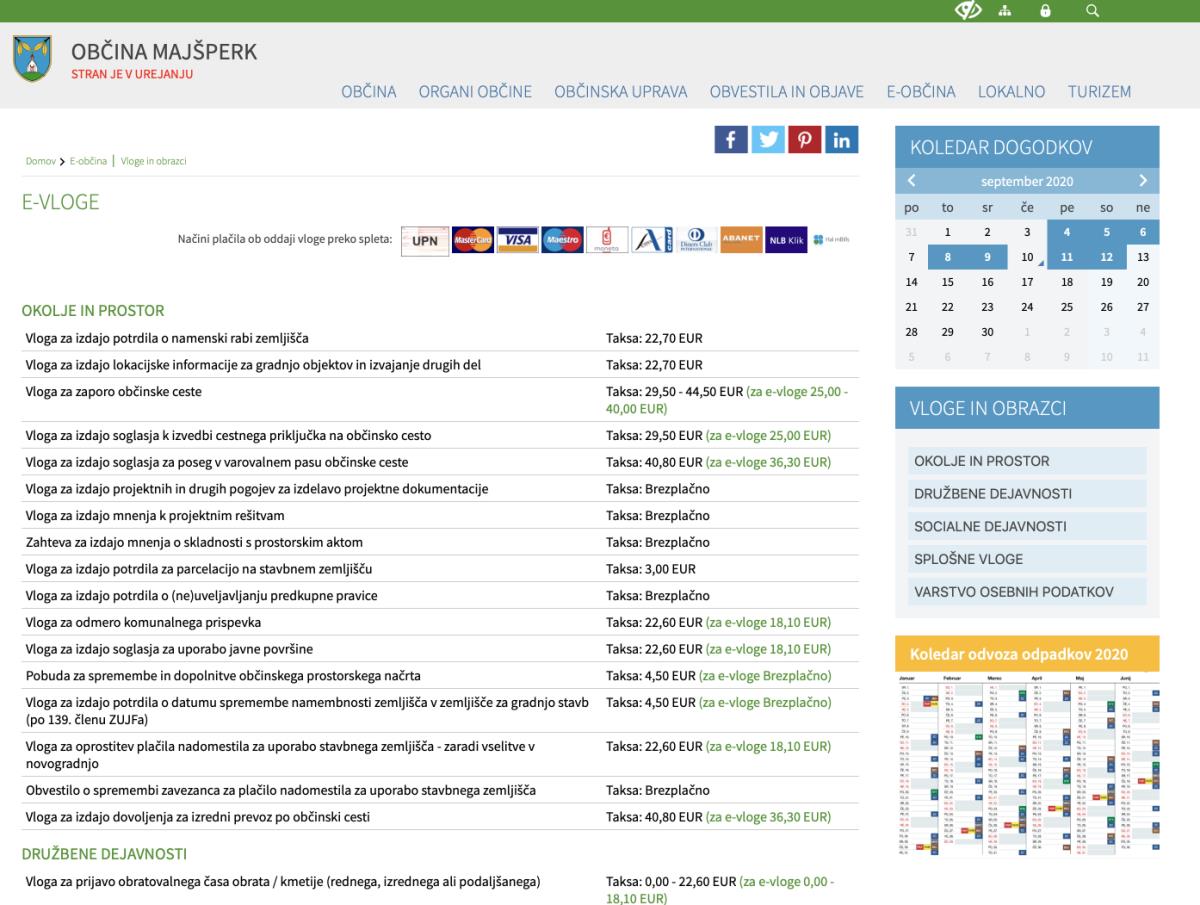Open the TURIZEM menu
Image resolution: width=1200 pixels, height=905 pixels.
tap(1099, 92)
